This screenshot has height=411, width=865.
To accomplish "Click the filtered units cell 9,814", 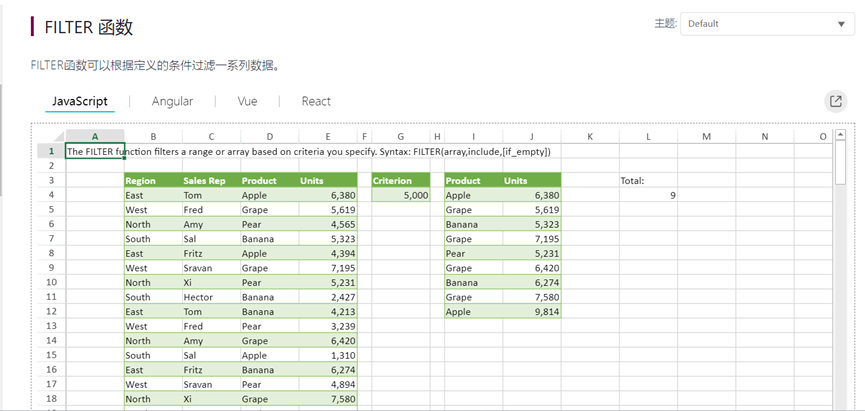I will click(x=532, y=312).
